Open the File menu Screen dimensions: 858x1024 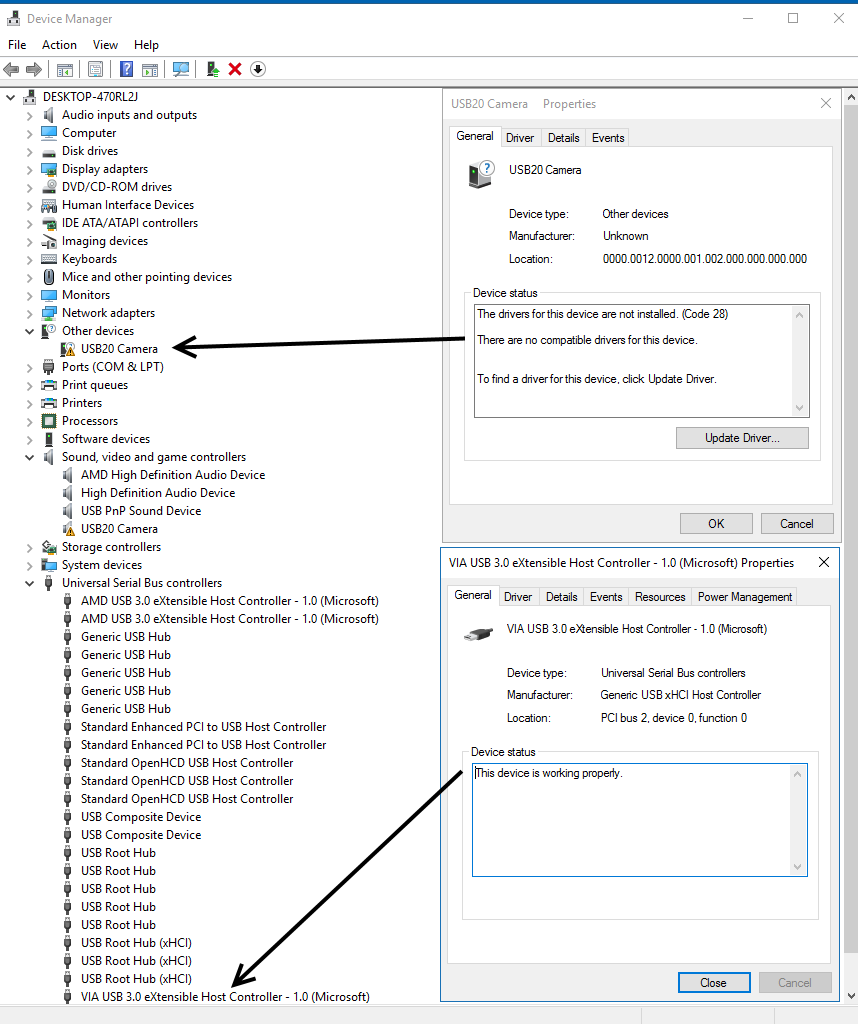click(17, 44)
